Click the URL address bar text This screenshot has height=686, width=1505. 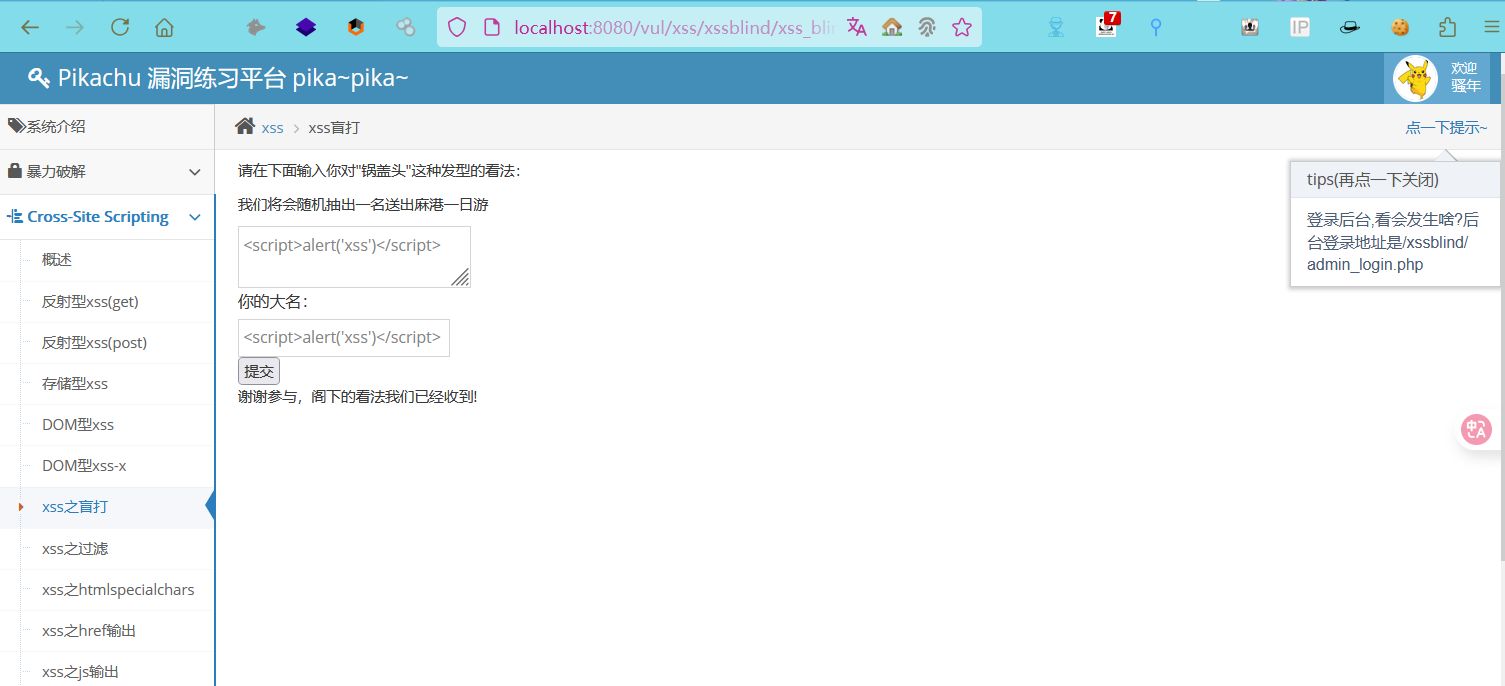coord(674,28)
